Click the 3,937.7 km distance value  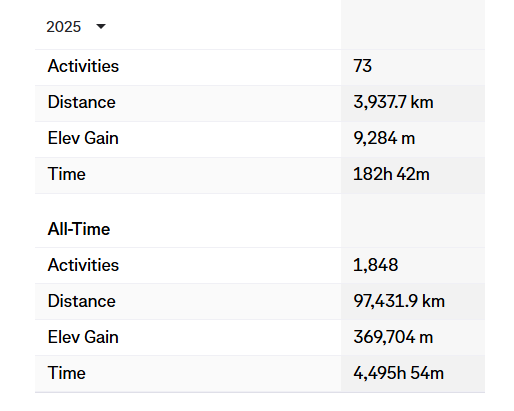point(393,102)
